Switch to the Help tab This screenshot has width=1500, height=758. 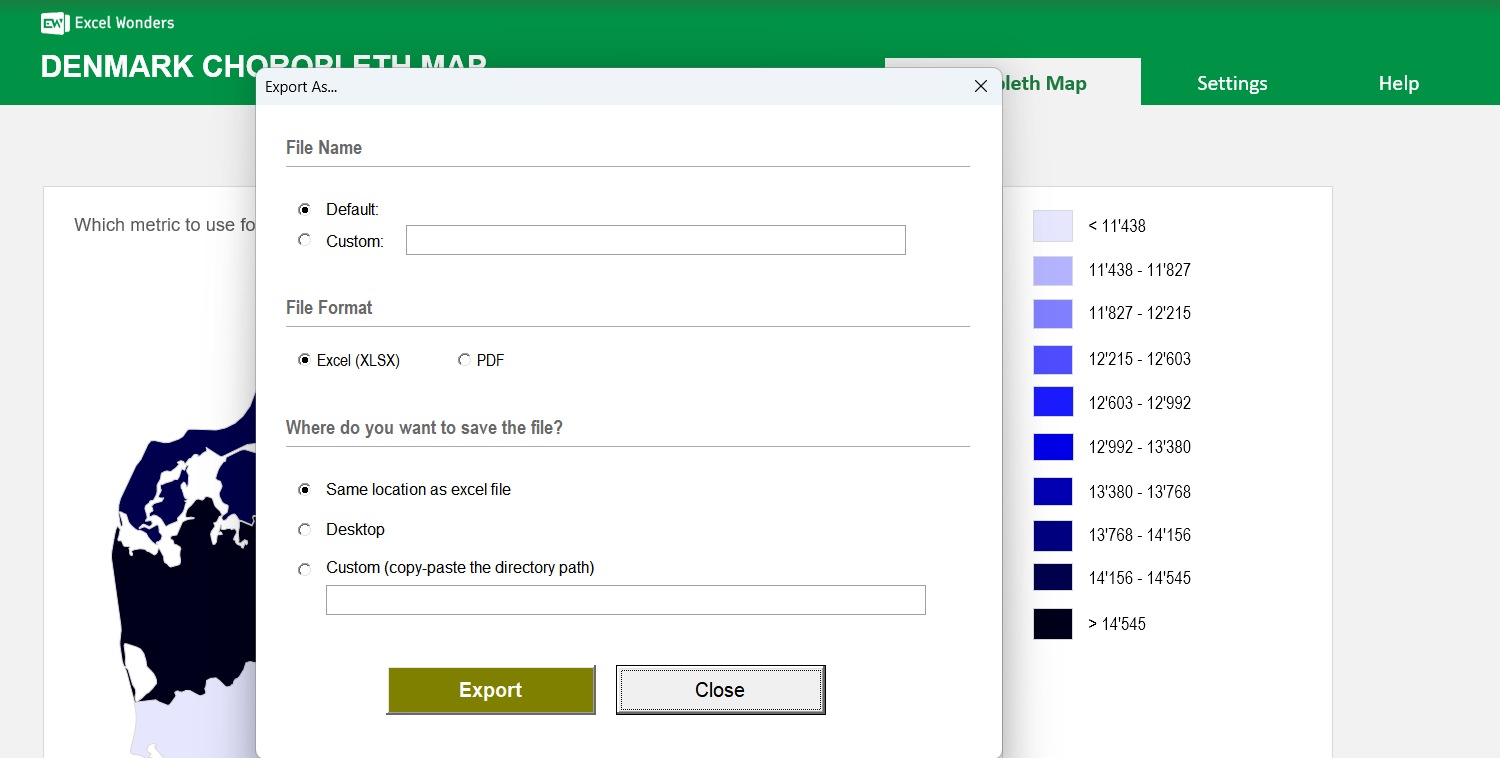point(1398,84)
